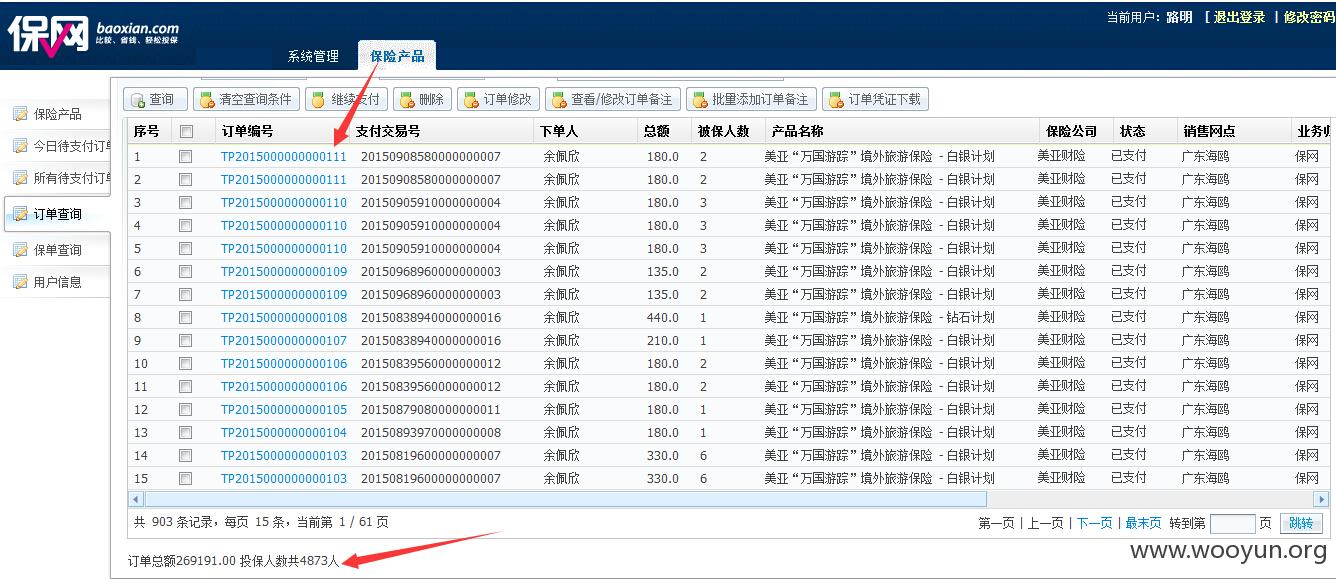Image resolution: width=1336 pixels, height=579 pixels.
Task: Click the icon beside 今日待支付订单
Action: pos(20,146)
